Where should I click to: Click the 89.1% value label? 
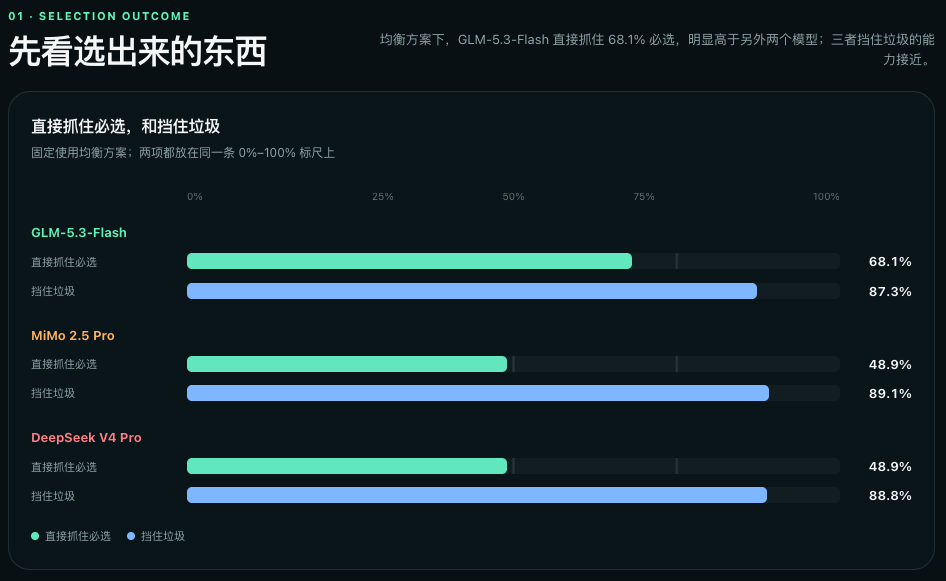890,393
